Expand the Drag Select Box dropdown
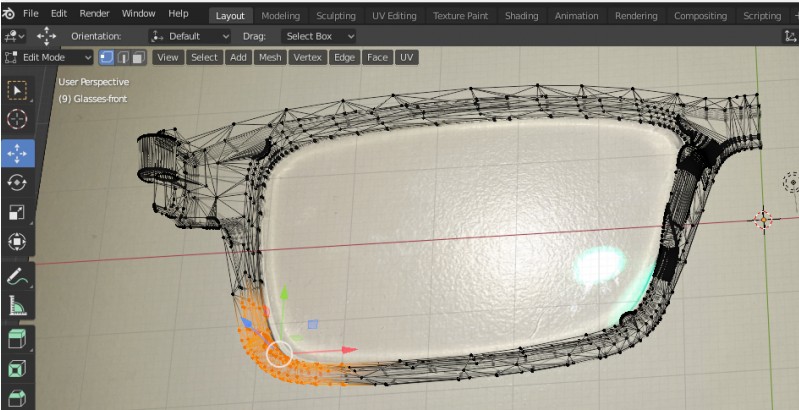This screenshot has width=799, height=410. click(x=320, y=36)
